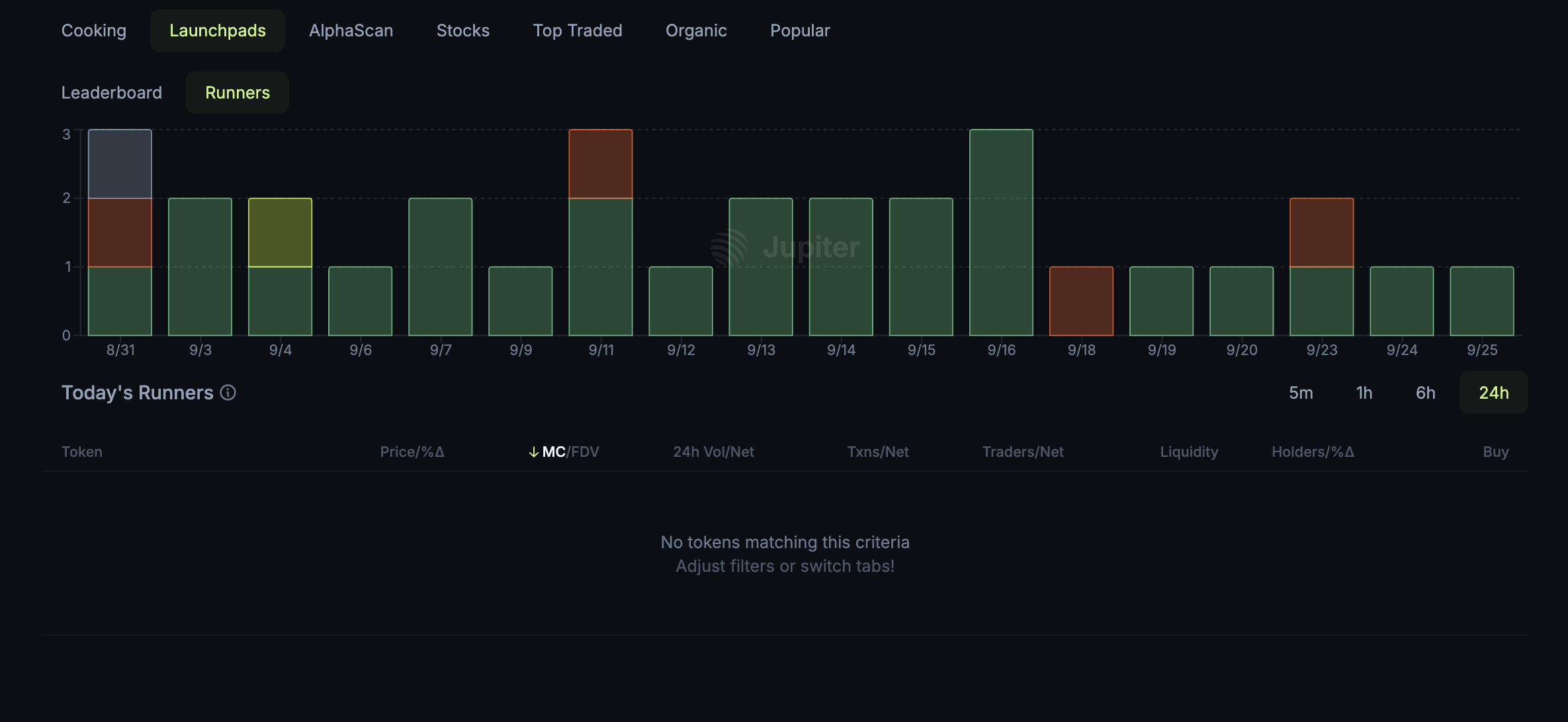Select the Stocks tab
The height and width of the screenshot is (722, 1568).
462,30
